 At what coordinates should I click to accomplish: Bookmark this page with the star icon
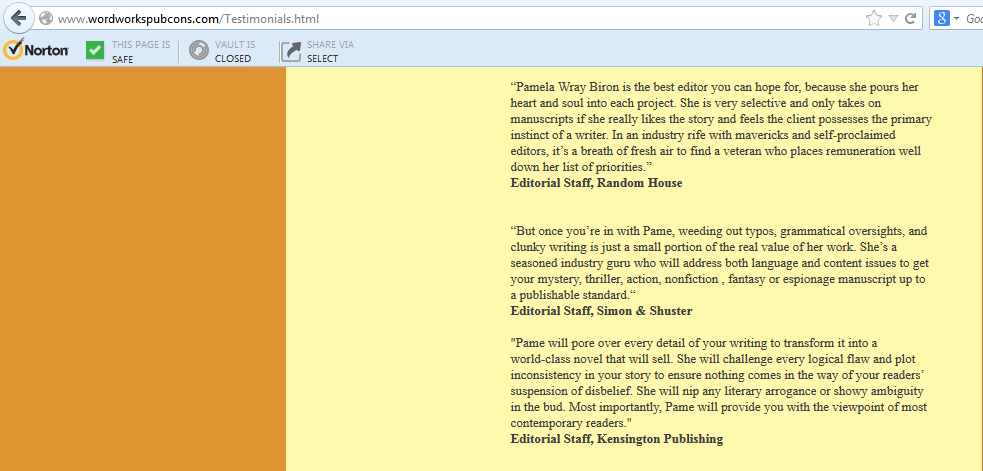pyautogui.click(x=873, y=18)
